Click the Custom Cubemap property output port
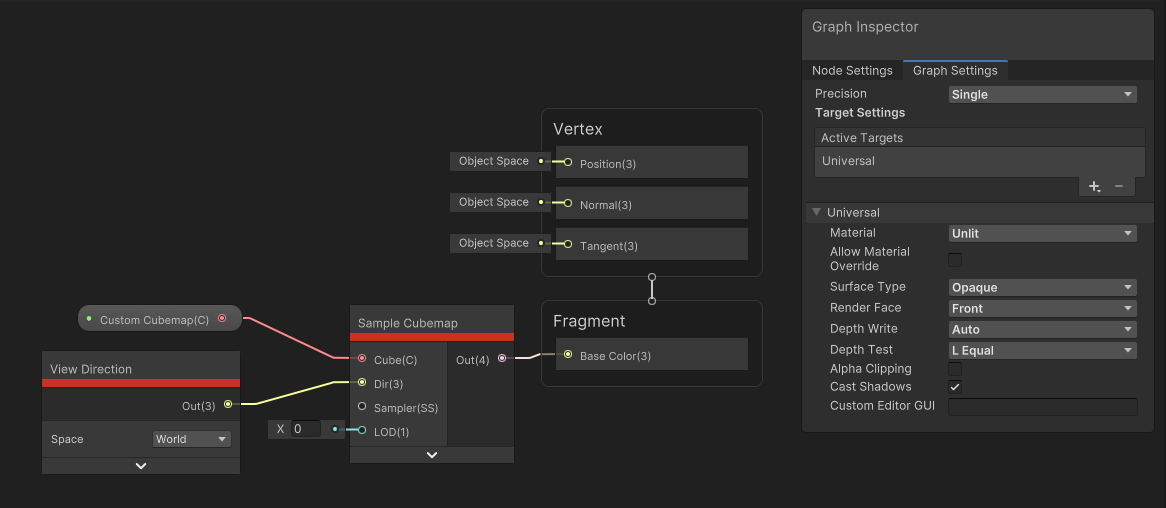Image resolution: width=1166 pixels, height=508 pixels. pos(222,319)
